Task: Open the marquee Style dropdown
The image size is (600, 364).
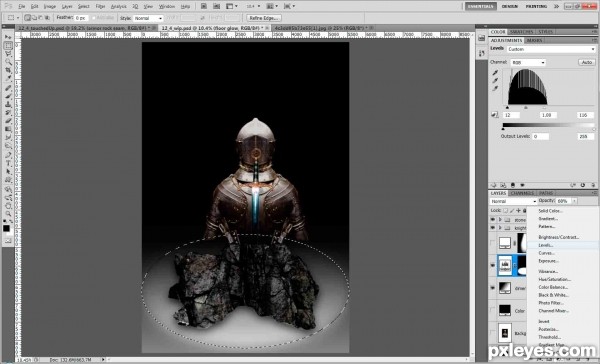Action: click(x=148, y=18)
